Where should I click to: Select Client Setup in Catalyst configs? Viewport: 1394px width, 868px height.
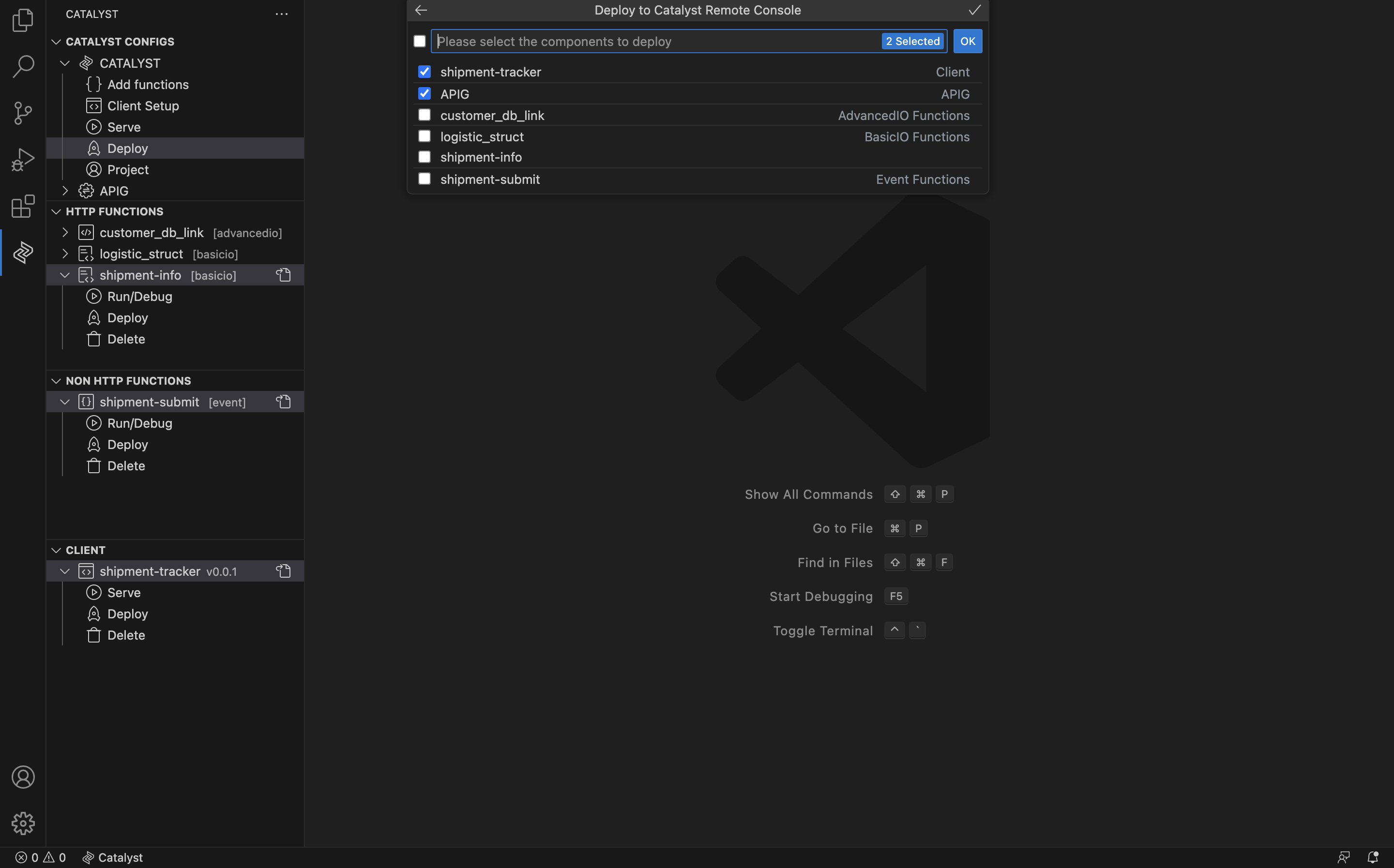click(x=143, y=105)
